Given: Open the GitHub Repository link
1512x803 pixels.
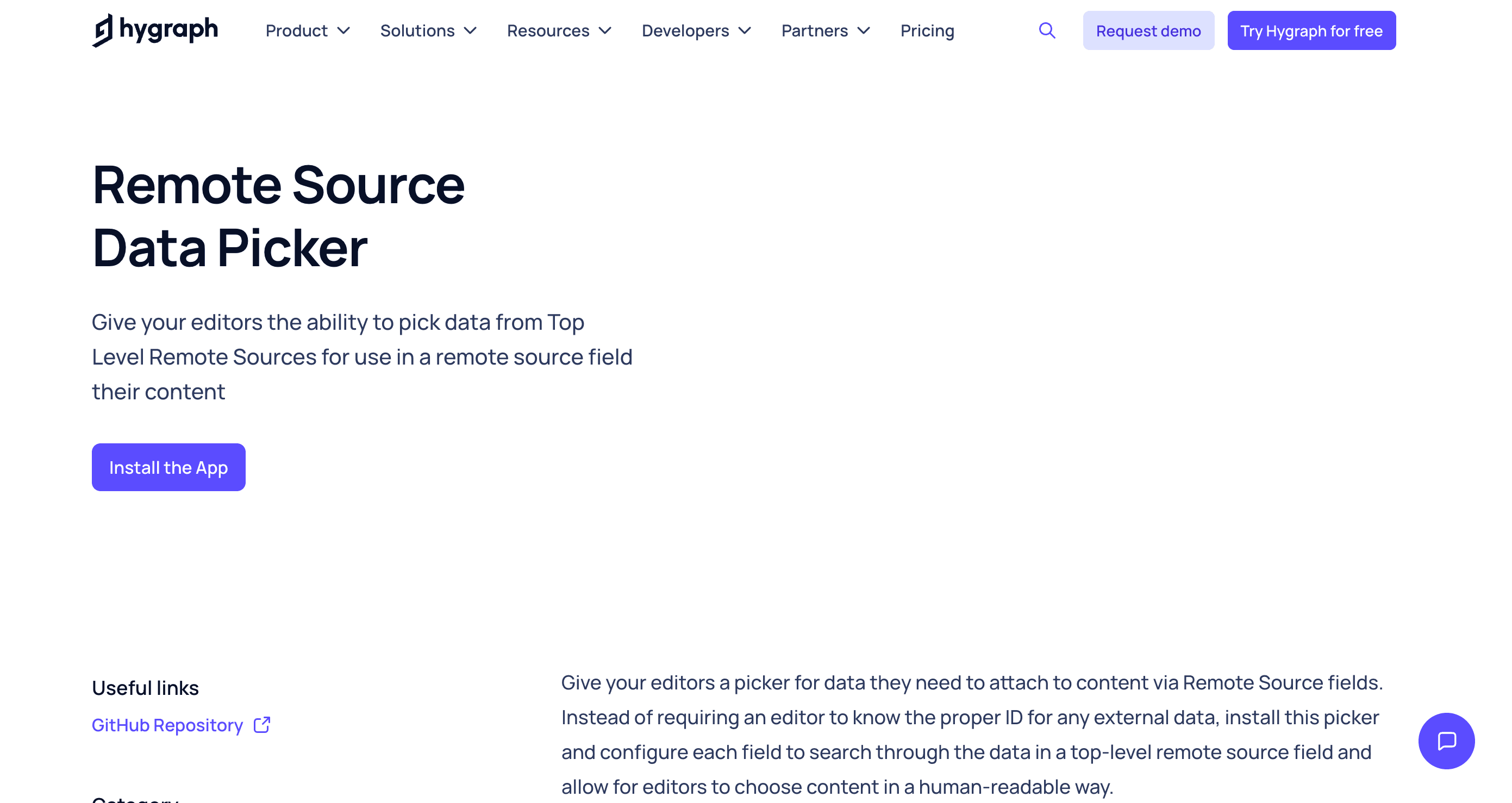Looking at the screenshot, I should coord(167,725).
